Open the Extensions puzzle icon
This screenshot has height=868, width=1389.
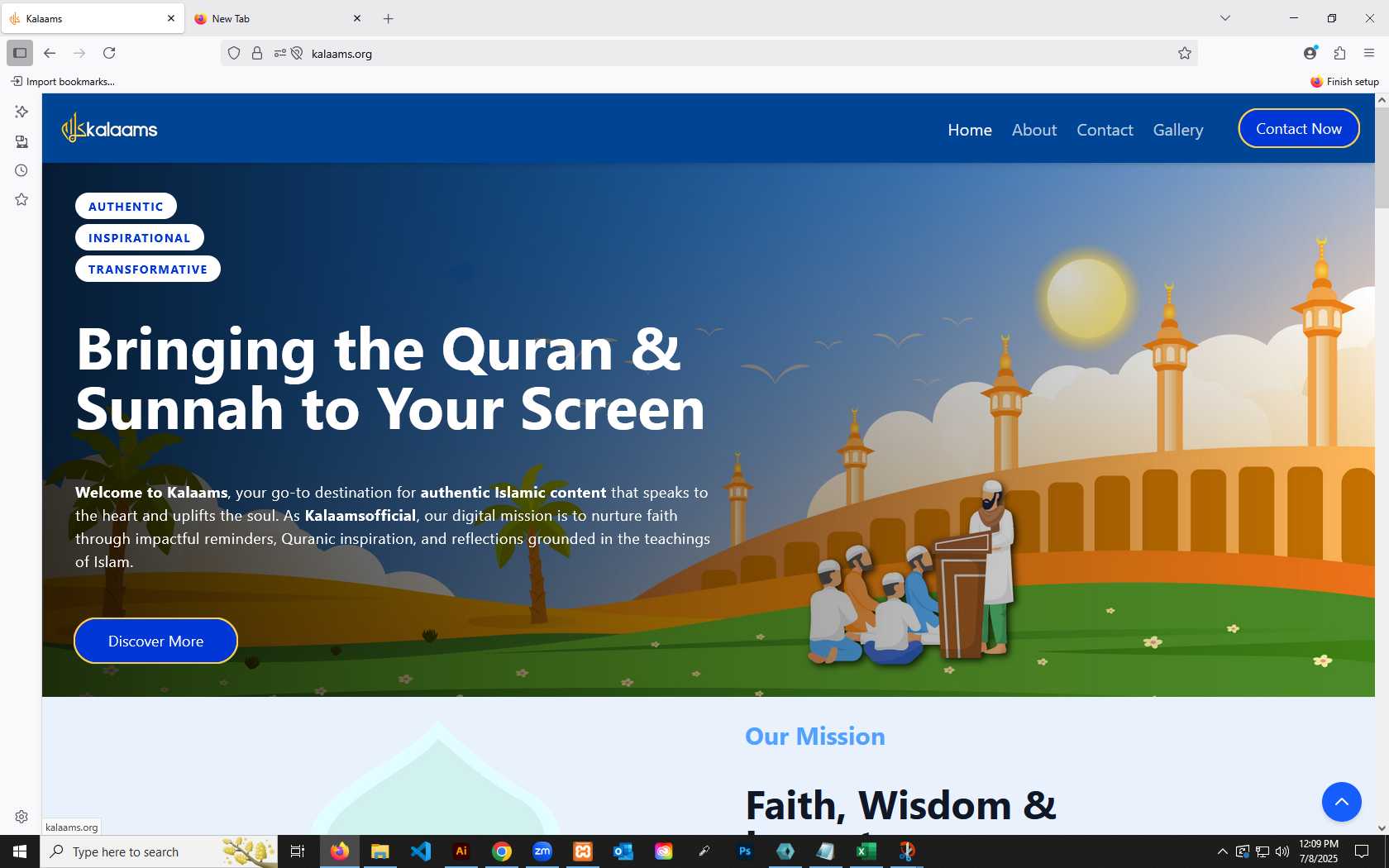[x=1339, y=53]
